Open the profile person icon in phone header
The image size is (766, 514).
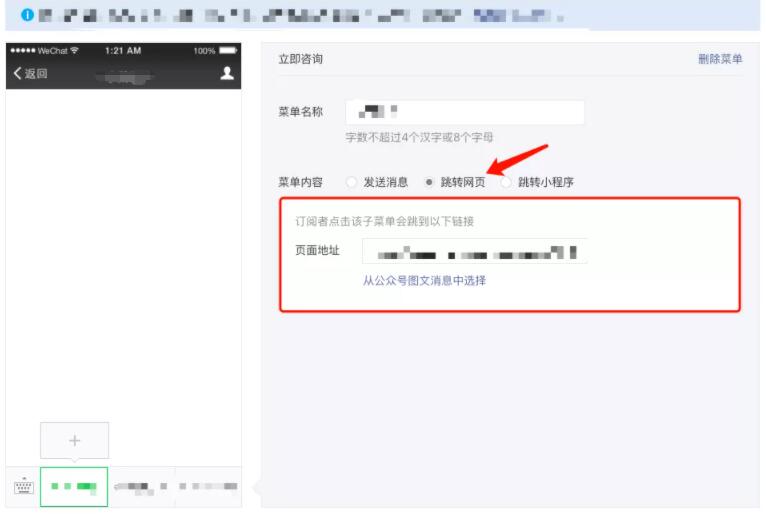pos(227,73)
